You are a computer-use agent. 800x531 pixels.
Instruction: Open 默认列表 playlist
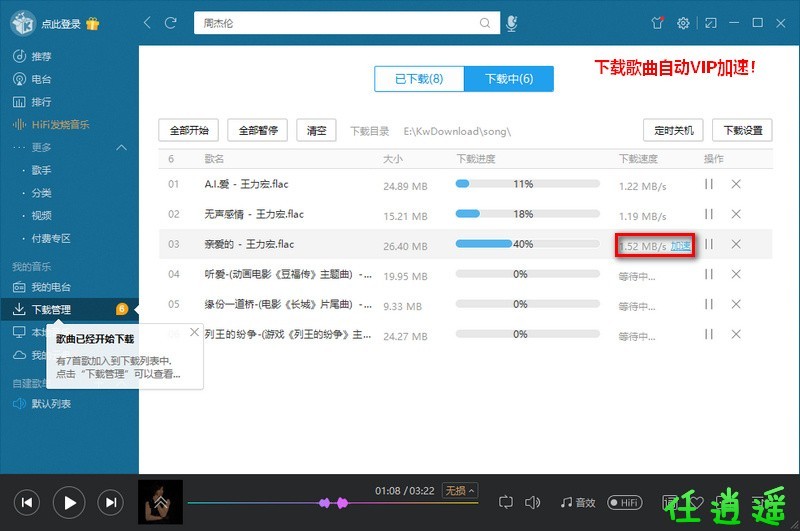[x=42, y=403]
